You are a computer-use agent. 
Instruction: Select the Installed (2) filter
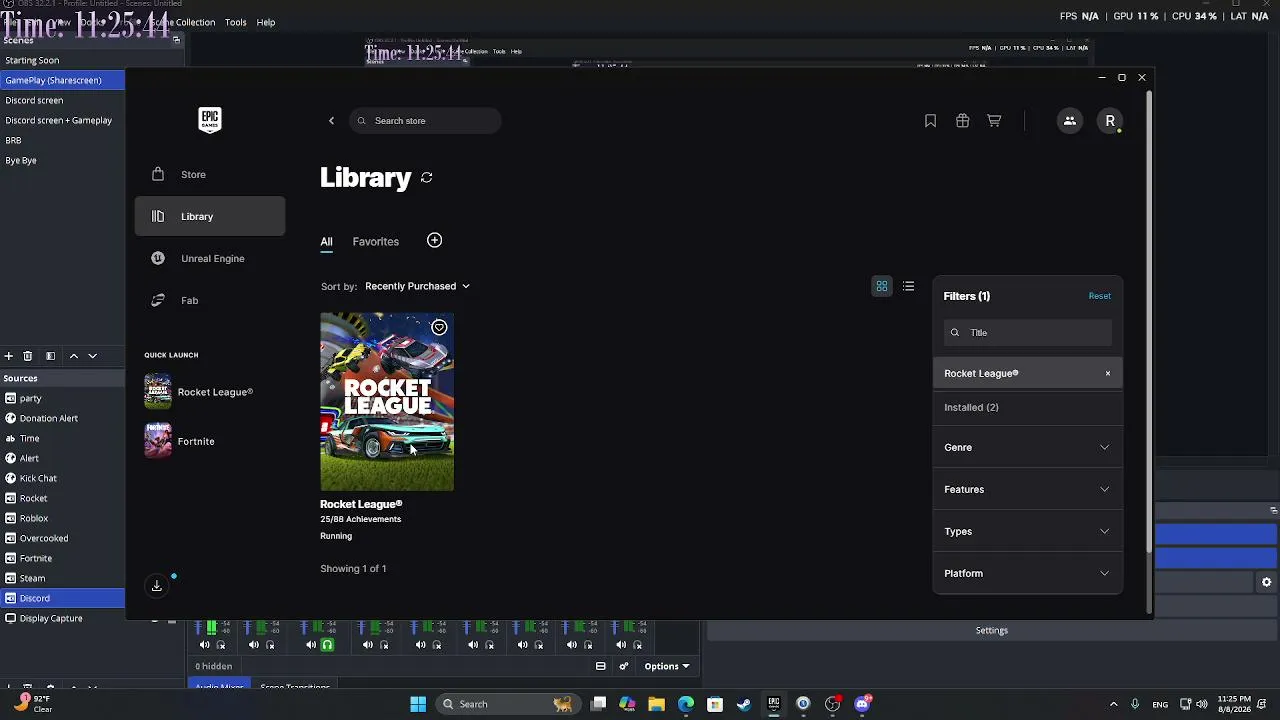1028,408
